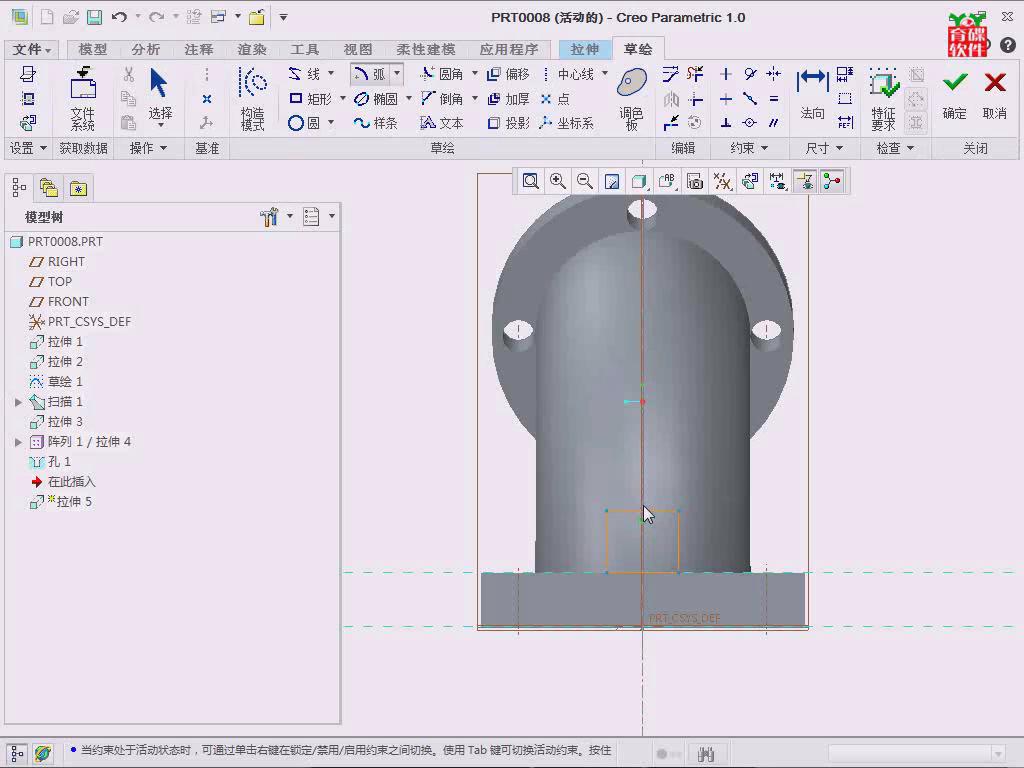1024x768 pixels.
Task: Expand the Sweep 1 tree node
Action: click(18, 402)
